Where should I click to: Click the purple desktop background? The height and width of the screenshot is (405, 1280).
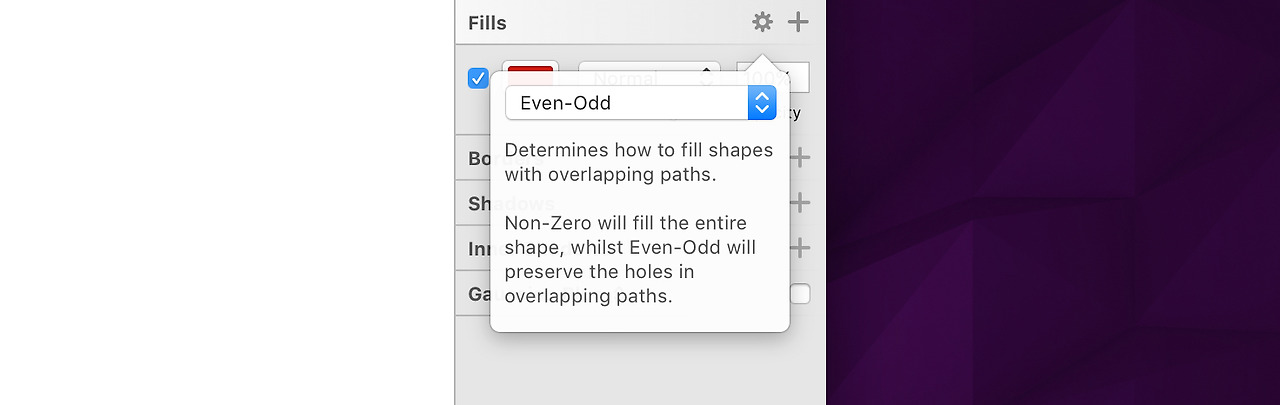coord(1050,200)
